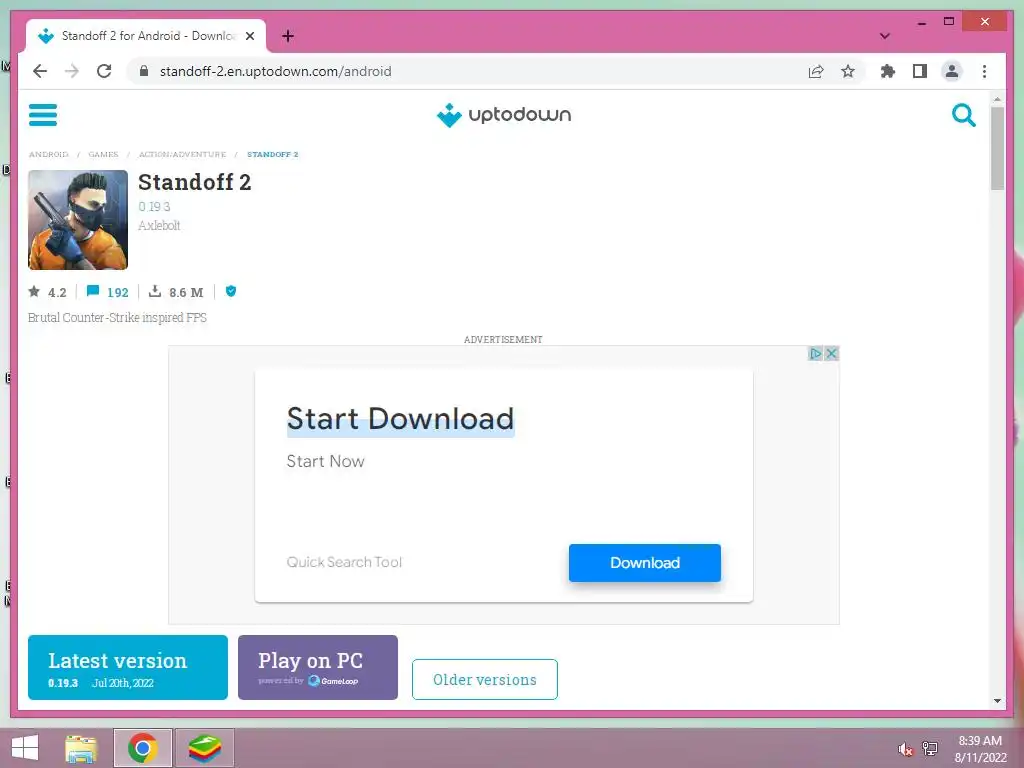Screen dimensions: 1024x768
Task: Open the network tray icon
Action: pyautogui.click(x=930, y=748)
